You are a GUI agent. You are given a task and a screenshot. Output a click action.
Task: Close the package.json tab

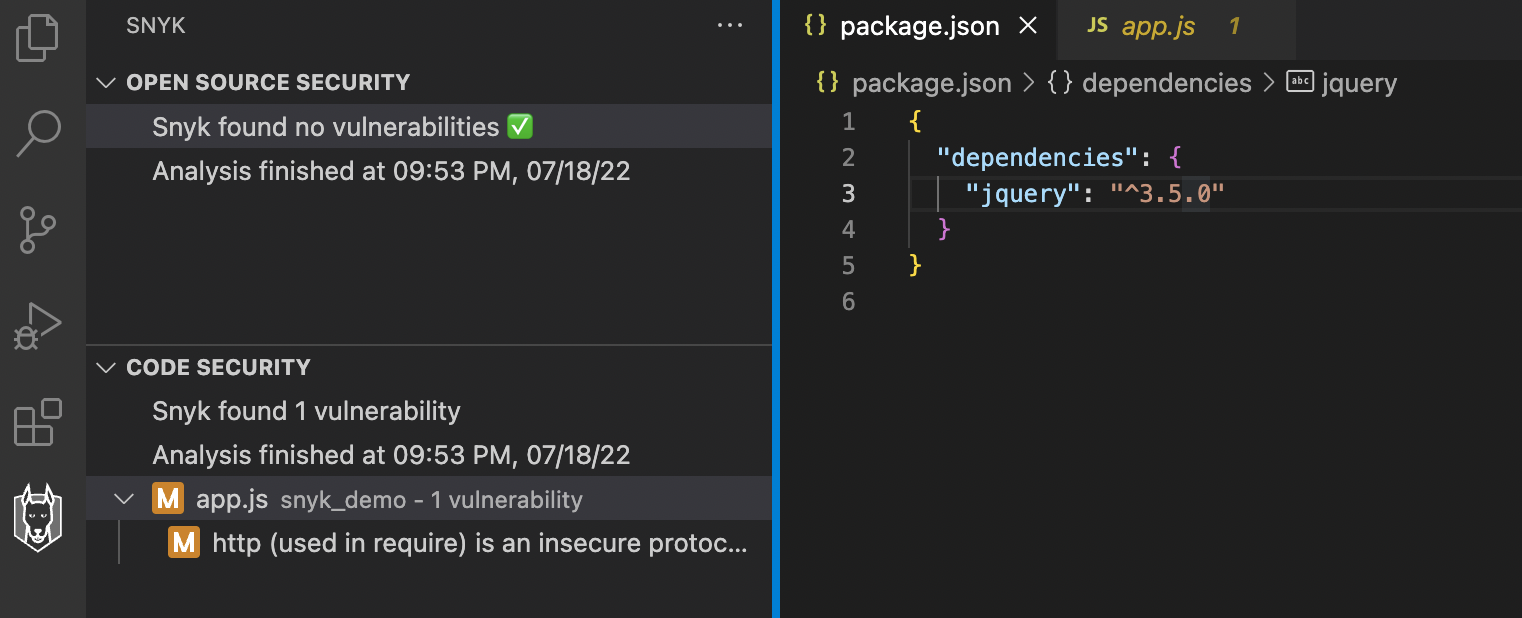click(1027, 27)
